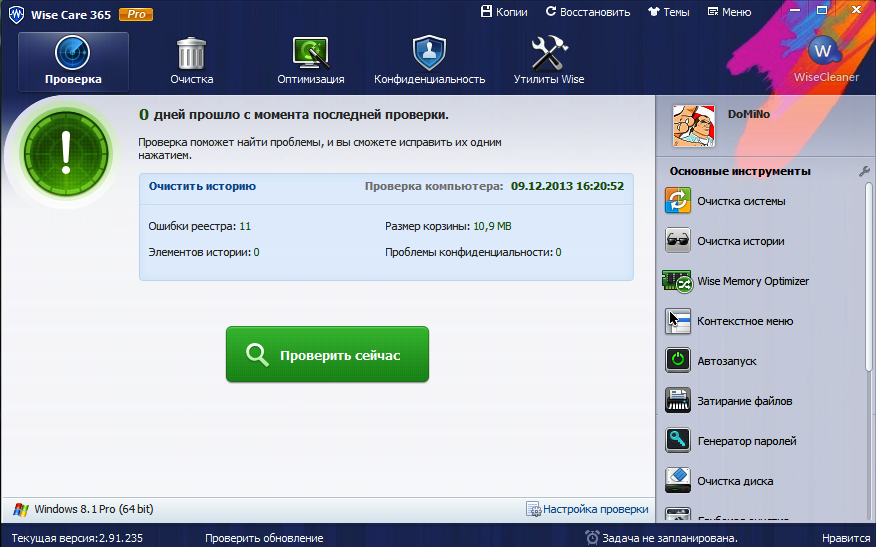Click the WiseCleaner logo icon
Image resolution: width=876 pixels, height=547 pixels.
click(822, 50)
